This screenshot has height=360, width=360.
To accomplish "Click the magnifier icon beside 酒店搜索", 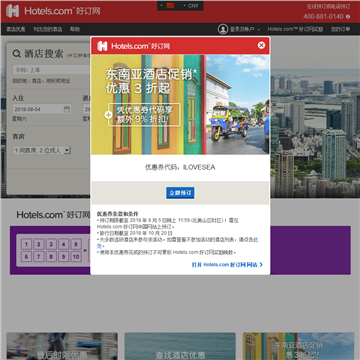I will (x=16, y=54).
